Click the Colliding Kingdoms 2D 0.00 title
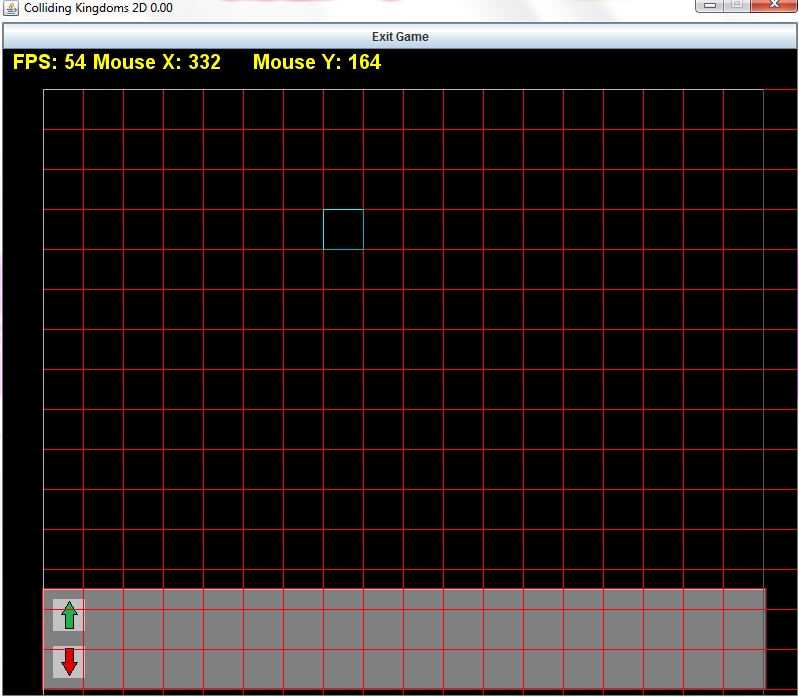The height and width of the screenshot is (697, 799). coord(98,8)
